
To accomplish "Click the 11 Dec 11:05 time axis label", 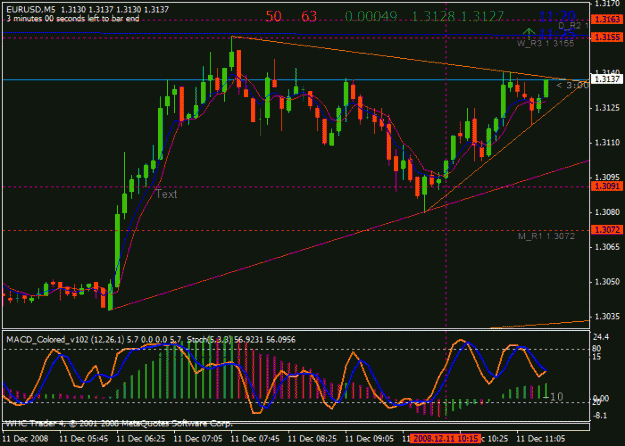I will coord(541,439).
